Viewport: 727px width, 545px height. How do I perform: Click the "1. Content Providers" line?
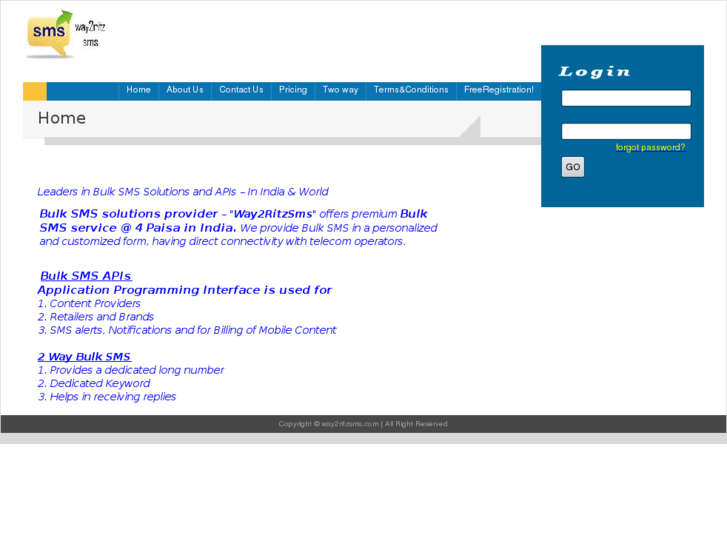click(89, 303)
